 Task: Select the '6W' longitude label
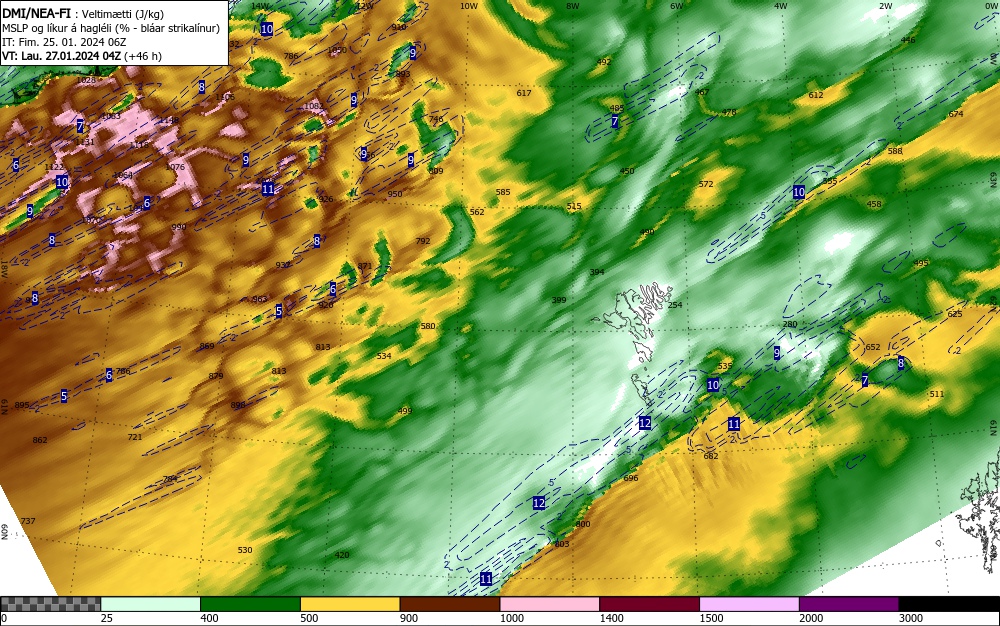(677, 6)
